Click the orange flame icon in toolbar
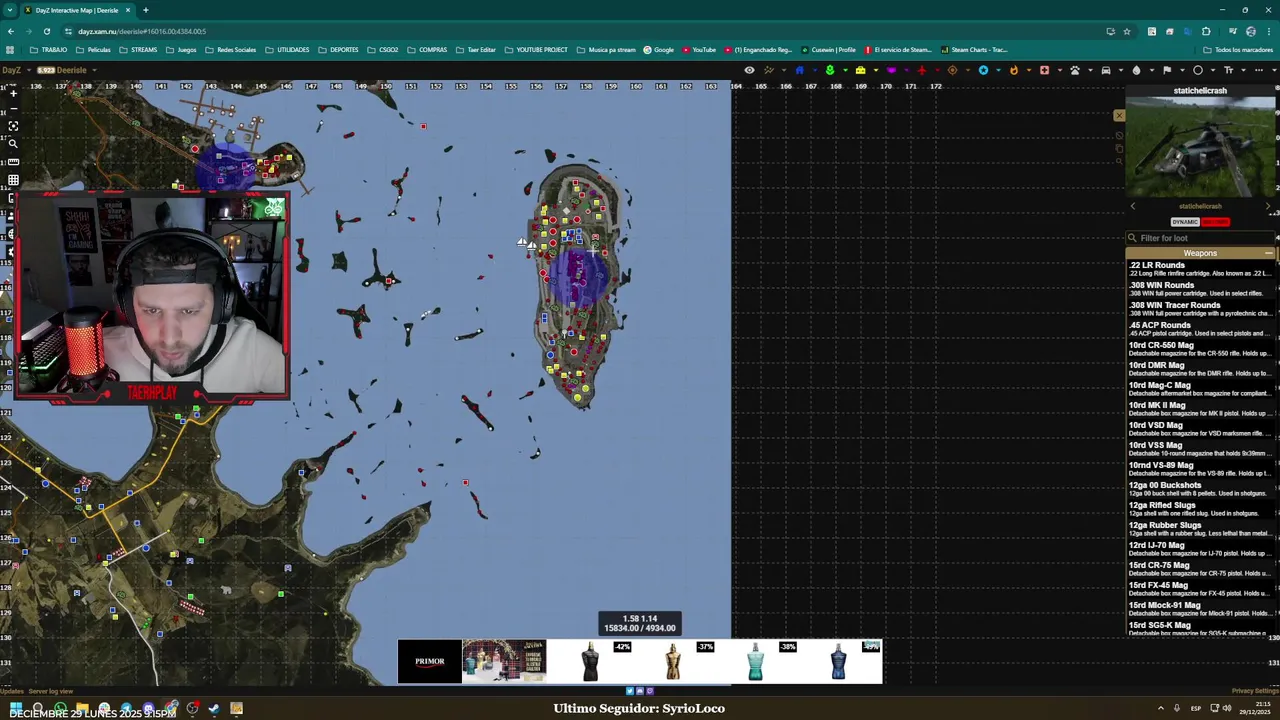1280x720 pixels. point(1014,70)
